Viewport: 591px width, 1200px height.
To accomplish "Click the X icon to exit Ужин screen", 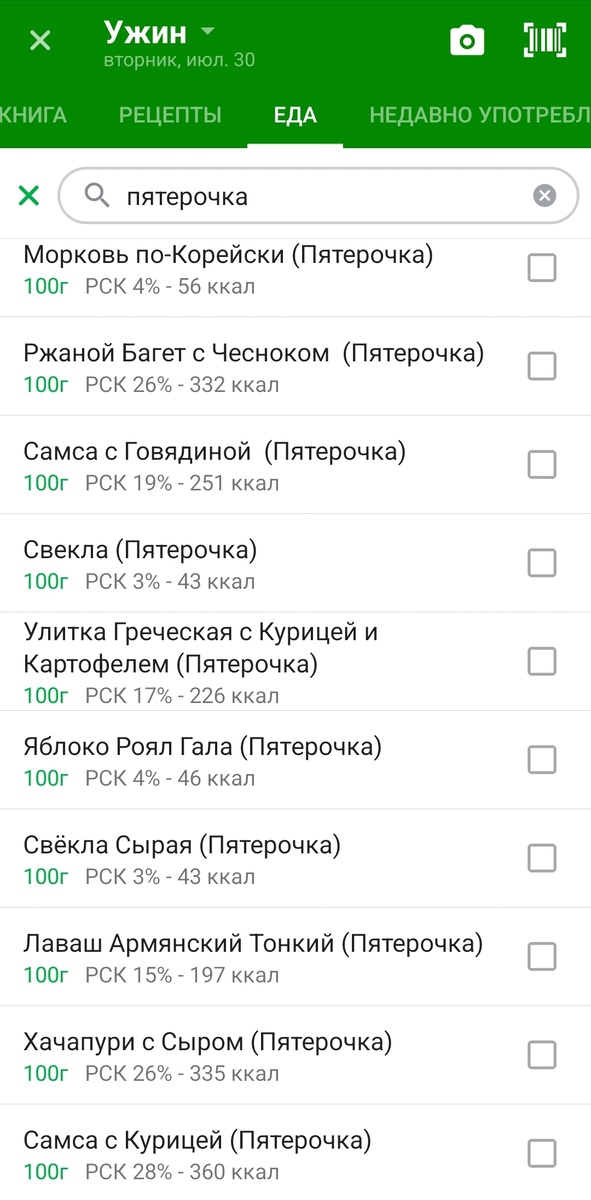I will point(38,40).
